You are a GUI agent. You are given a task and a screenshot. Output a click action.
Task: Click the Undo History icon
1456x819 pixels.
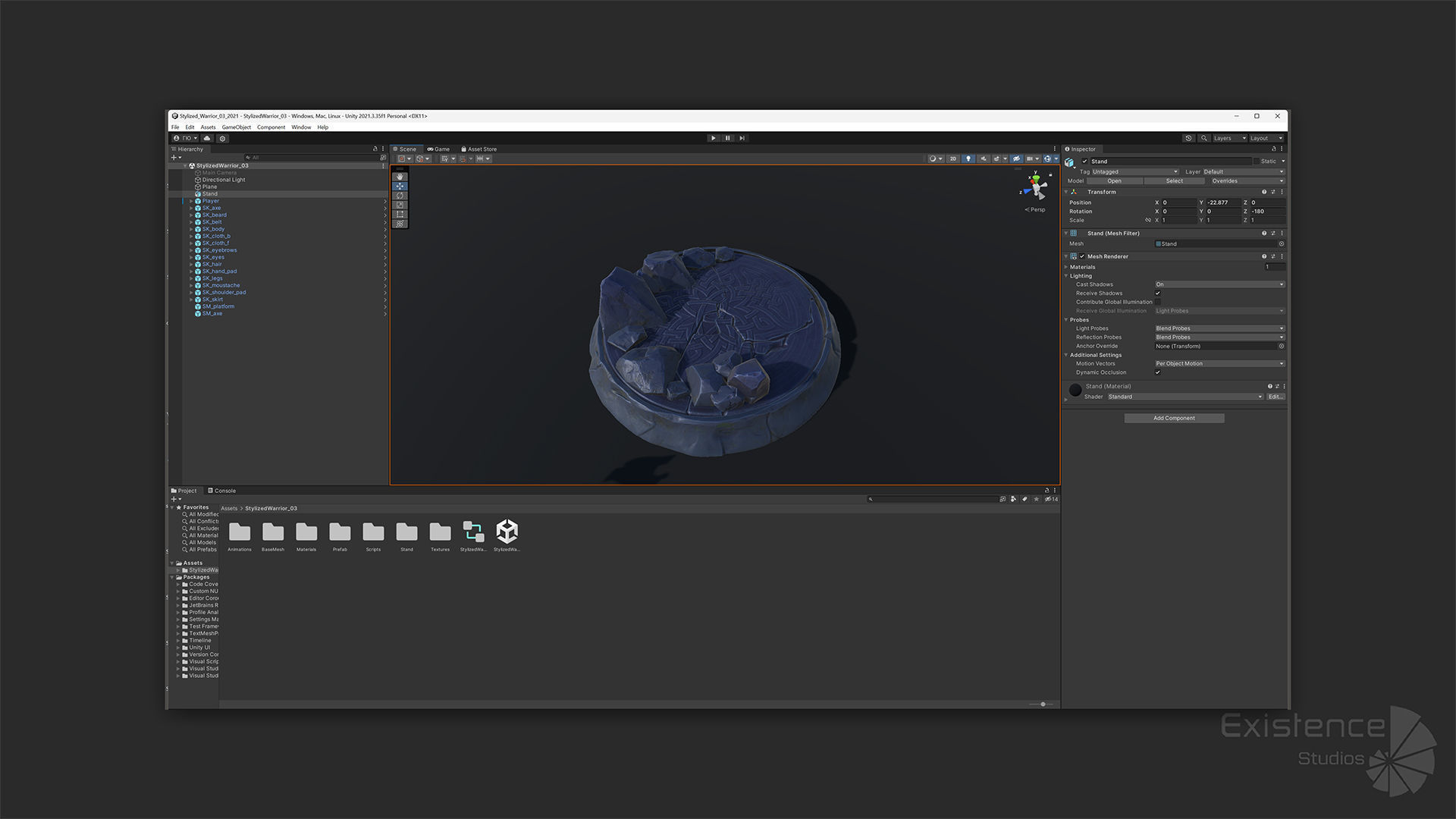tap(1188, 138)
